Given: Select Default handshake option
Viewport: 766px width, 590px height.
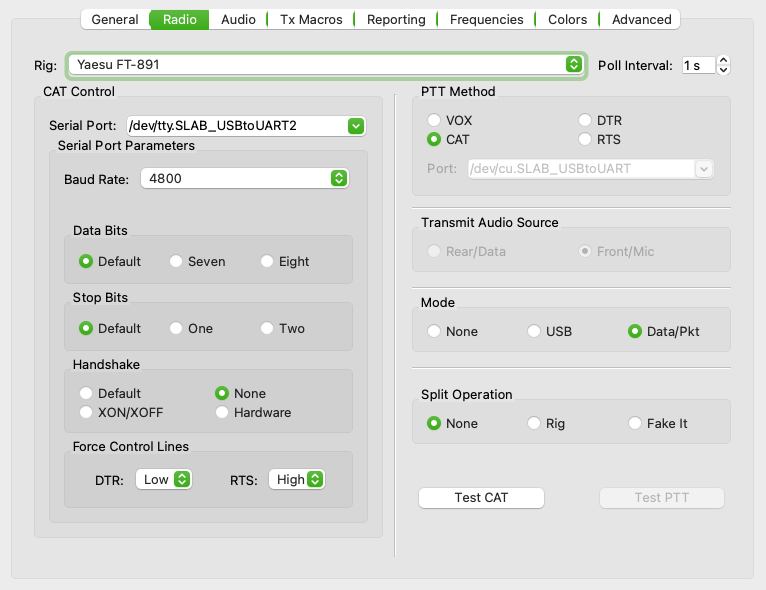Looking at the screenshot, I should (x=110, y=393).
